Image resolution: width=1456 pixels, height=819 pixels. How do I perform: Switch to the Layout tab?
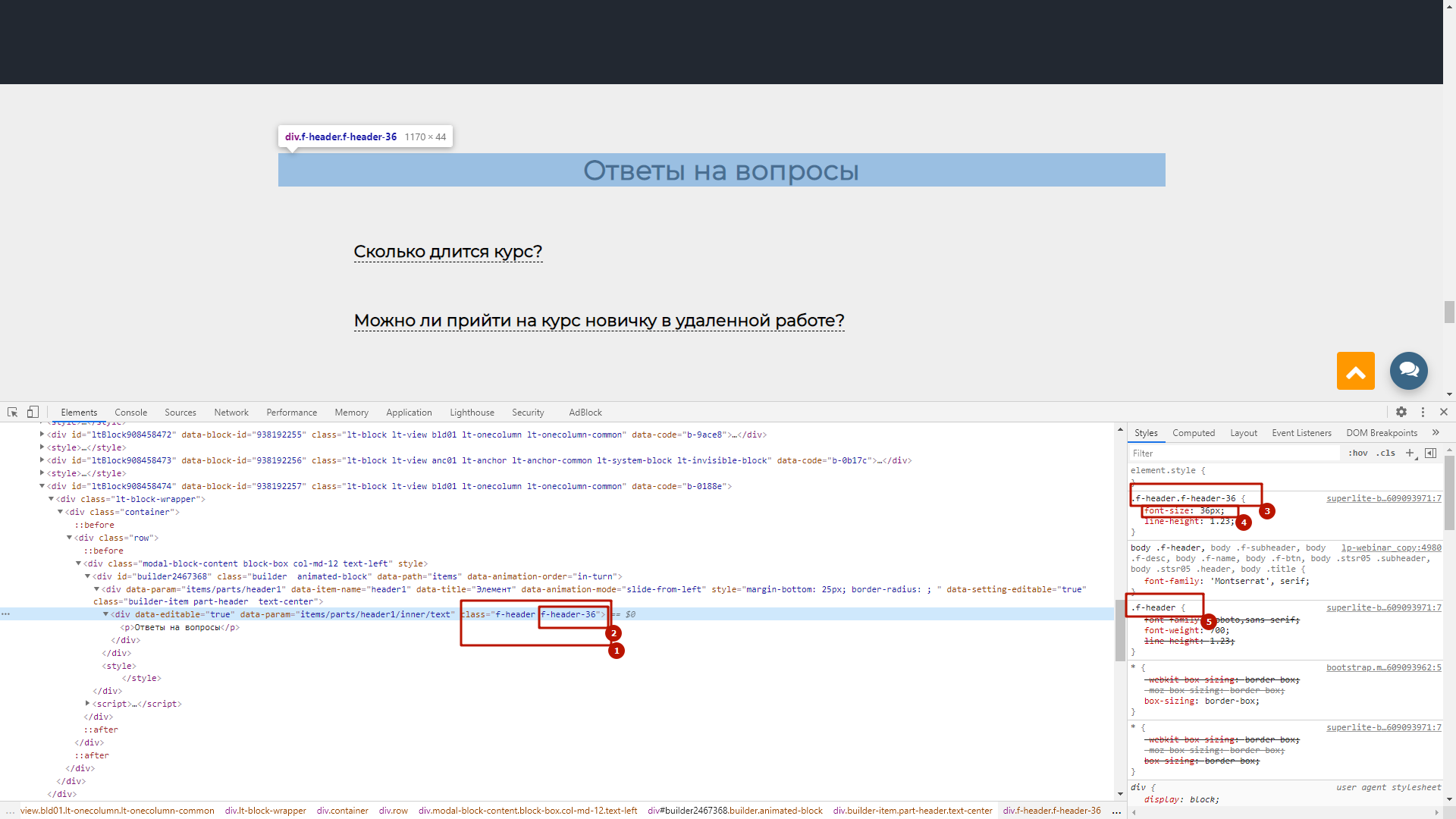[1244, 433]
